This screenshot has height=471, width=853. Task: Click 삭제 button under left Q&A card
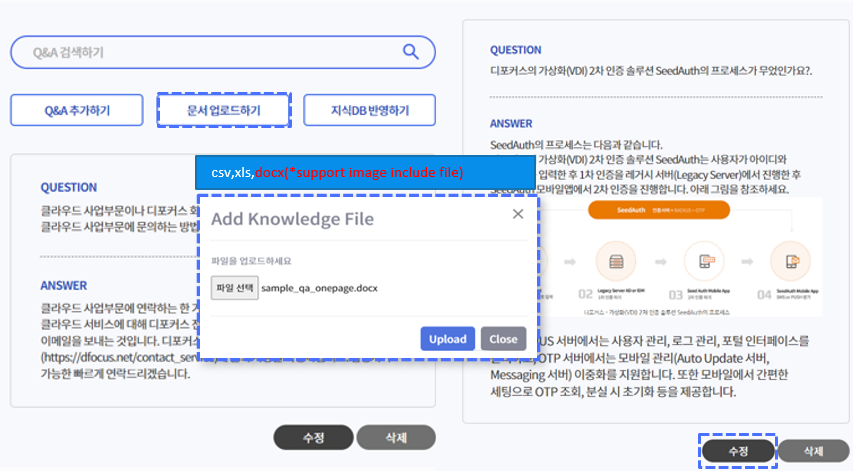[x=396, y=437]
